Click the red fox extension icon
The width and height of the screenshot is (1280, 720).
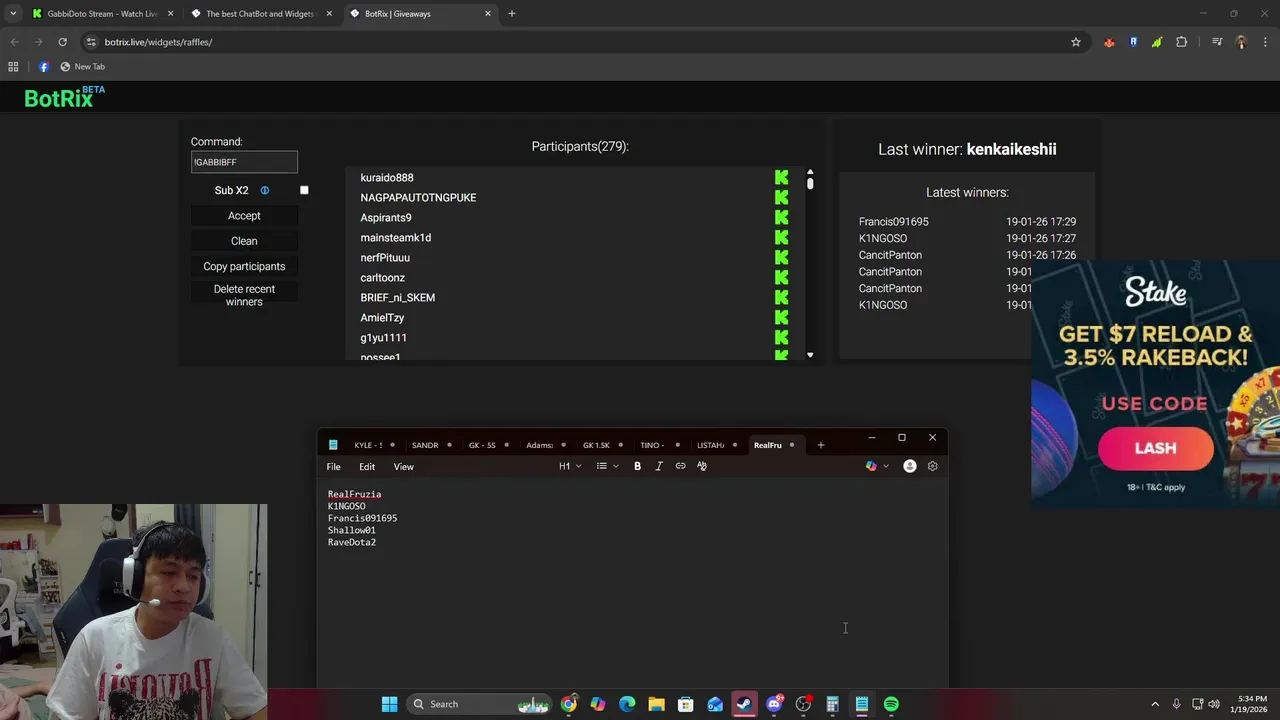tap(1109, 42)
